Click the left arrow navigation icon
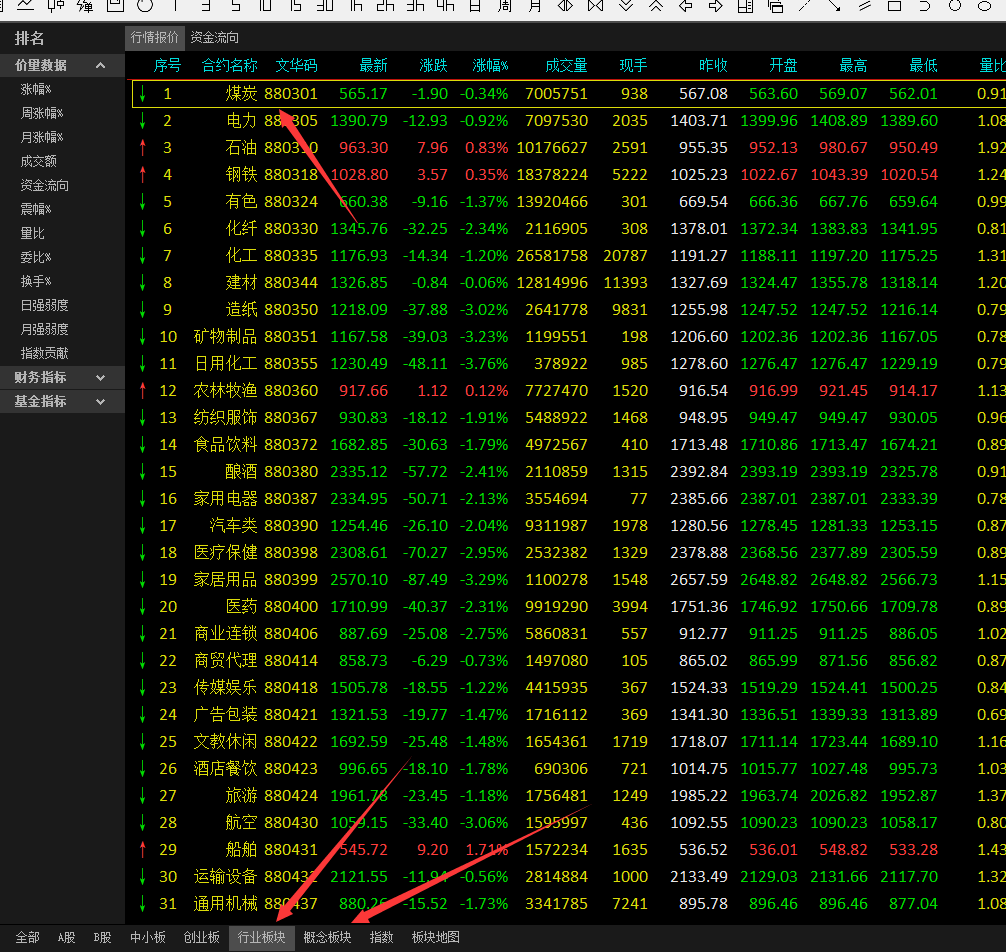This screenshot has width=1006, height=952. 685,5
